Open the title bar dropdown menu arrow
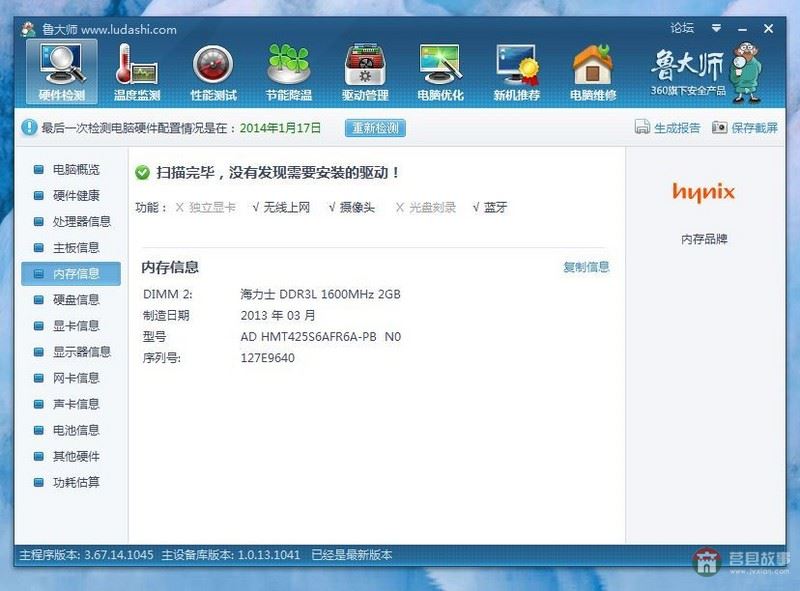The height and width of the screenshot is (591, 800). point(716,28)
